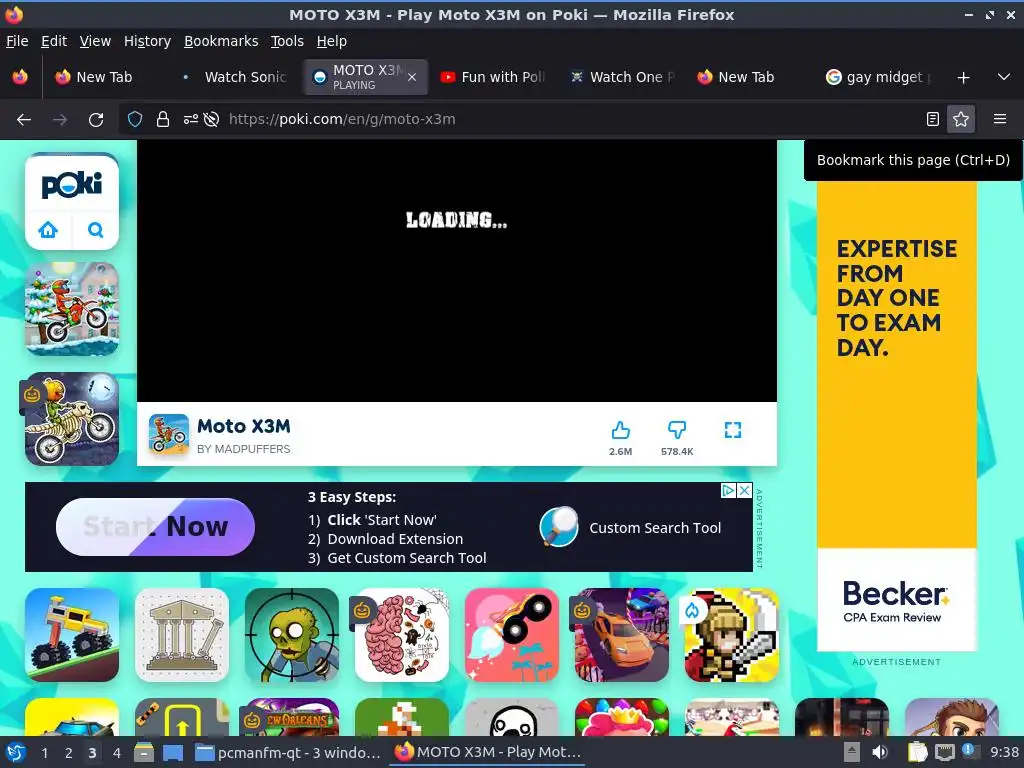This screenshot has height=768, width=1024.
Task: Enter fullscreen mode for Moto X3M
Action: (733, 430)
